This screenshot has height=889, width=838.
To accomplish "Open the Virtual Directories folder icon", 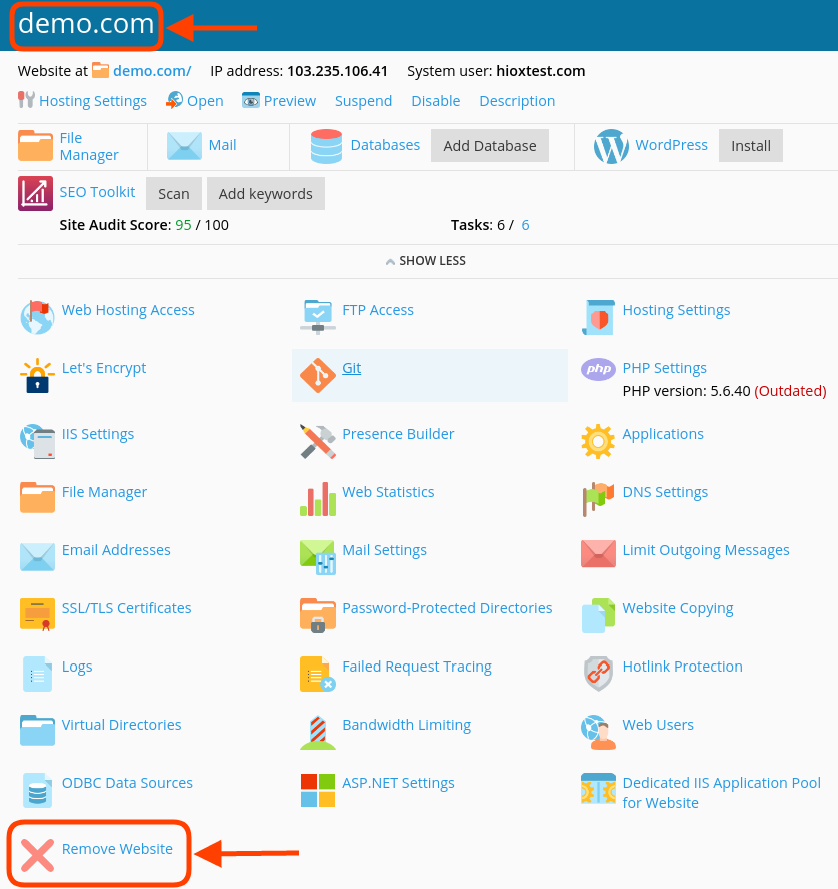I will pos(37,730).
